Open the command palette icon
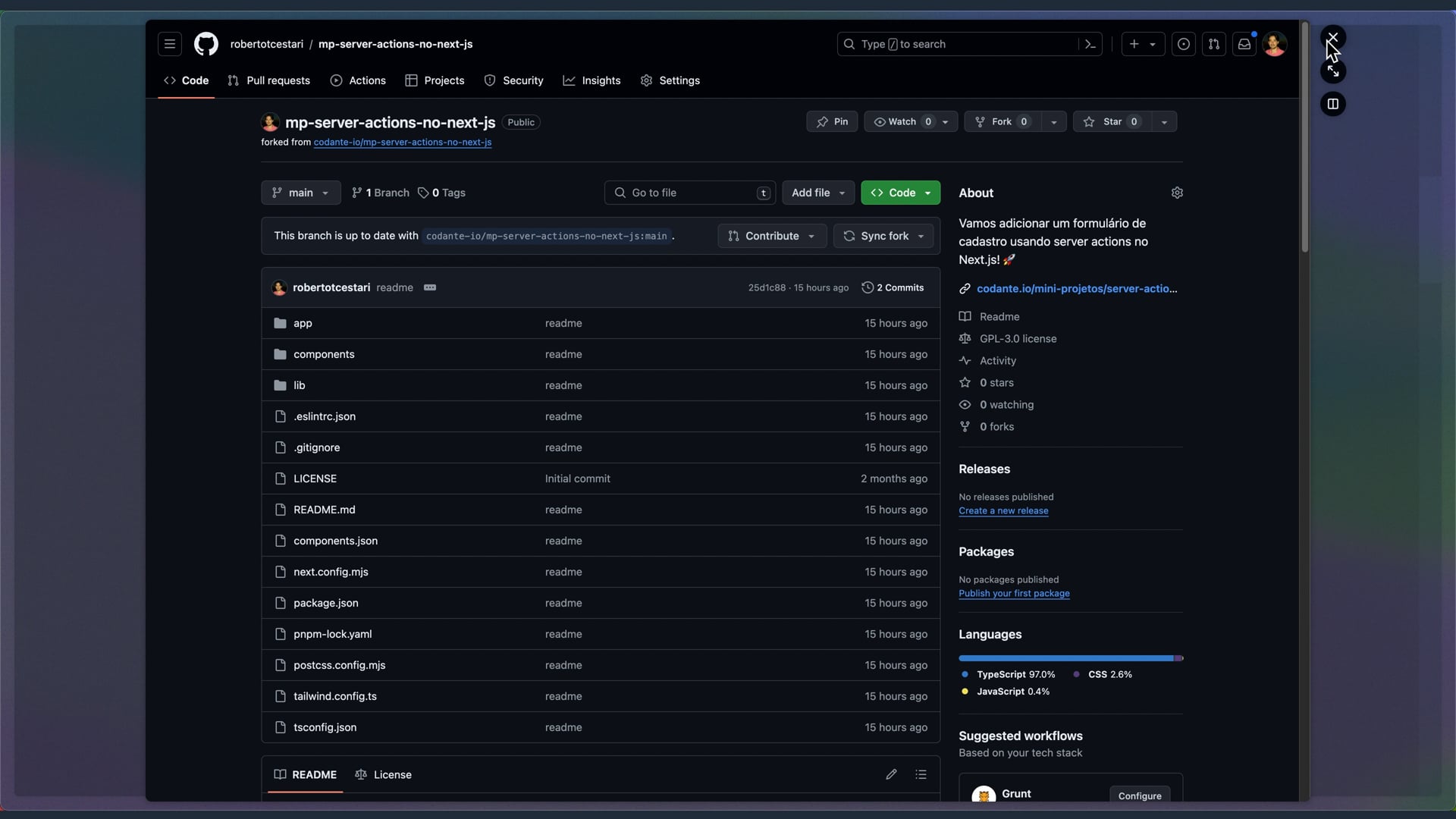The width and height of the screenshot is (1456, 819). 1090,44
